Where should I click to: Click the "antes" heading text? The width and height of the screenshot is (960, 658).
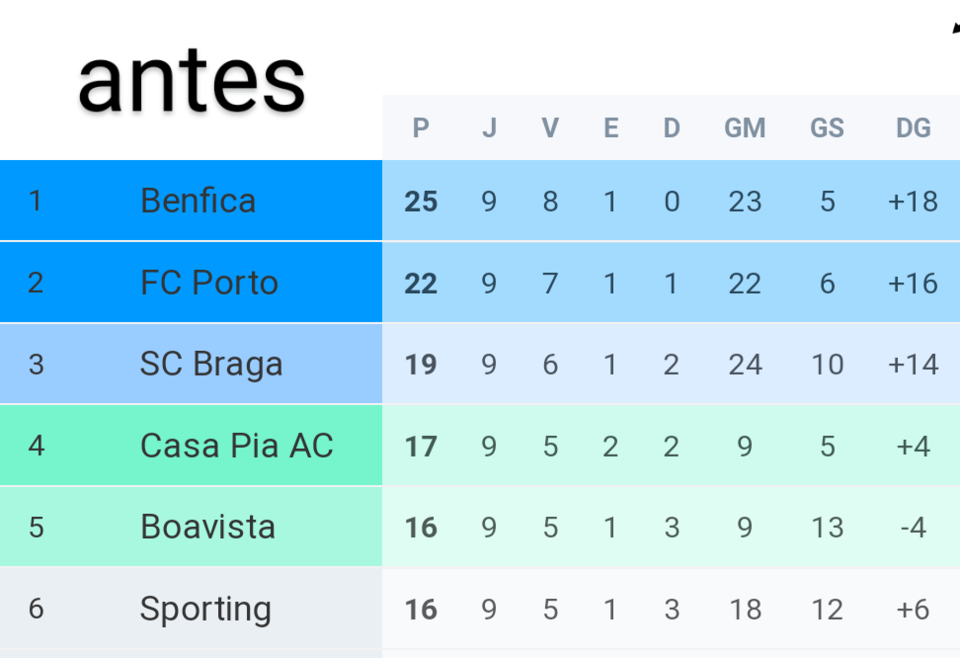click(x=192, y=80)
